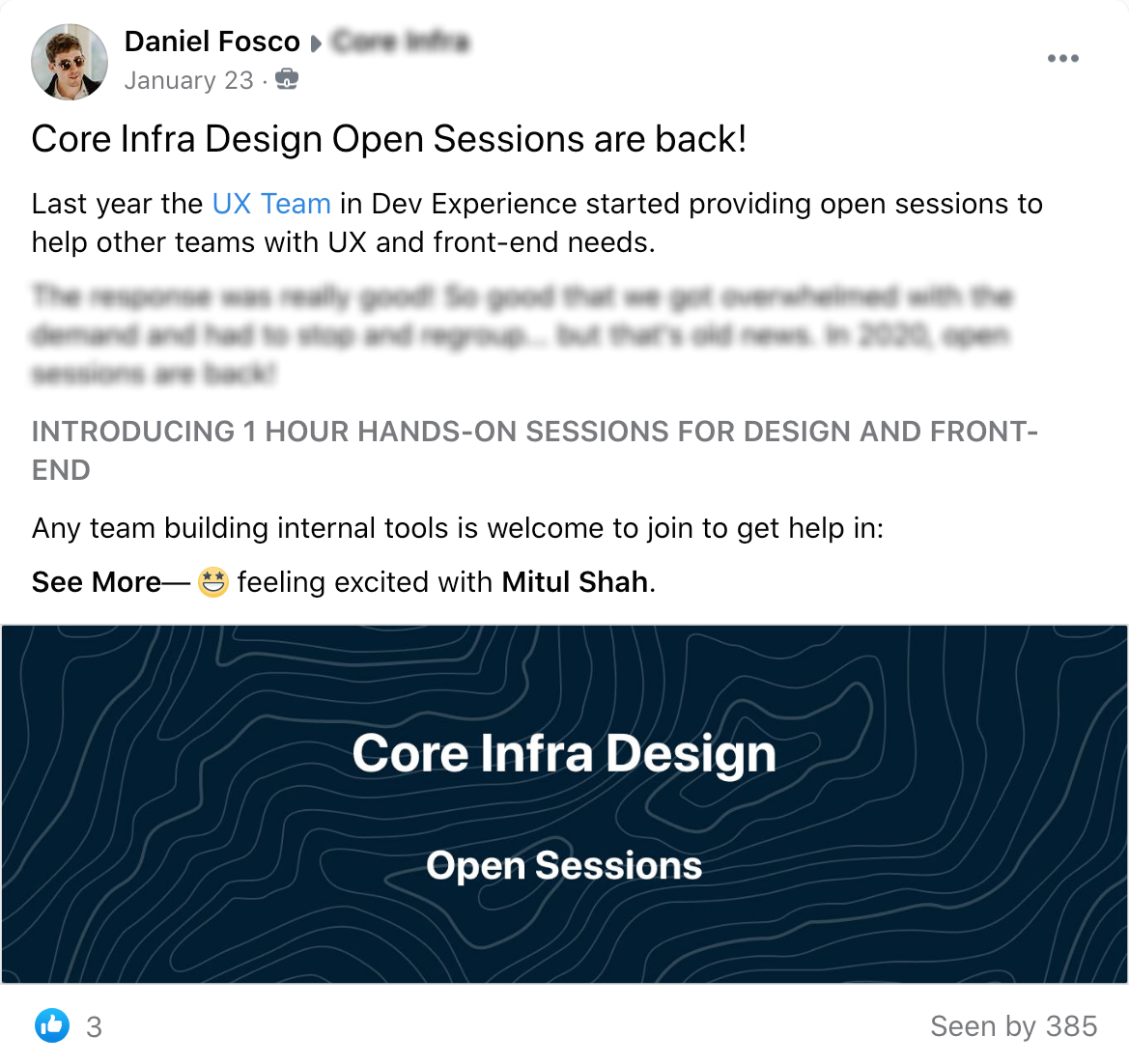Viewport: 1129px width, 1064px height.
Task: Like the post with the blue thumbs up
Action: coord(52,1026)
